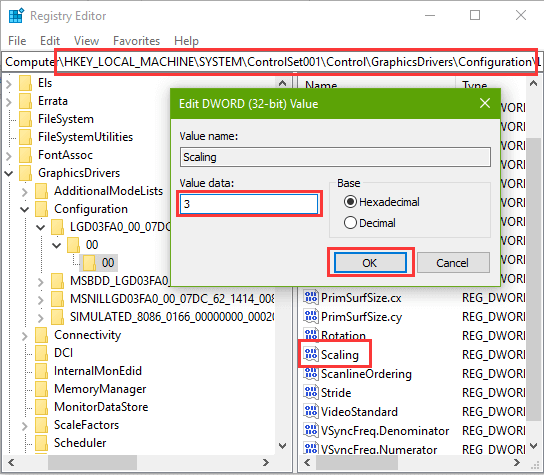Expand the Els tree node
This screenshot has width=544, height=475.
point(9,84)
